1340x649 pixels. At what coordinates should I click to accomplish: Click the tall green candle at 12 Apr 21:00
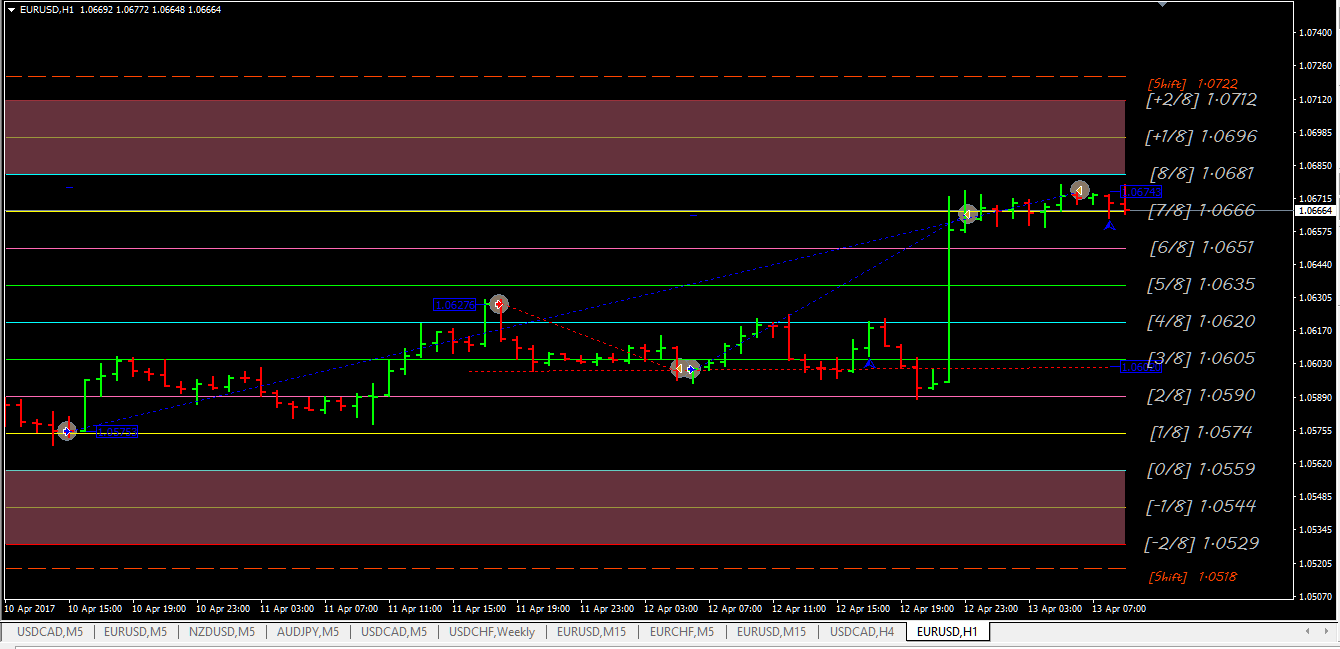pyautogui.click(x=949, y=289)
